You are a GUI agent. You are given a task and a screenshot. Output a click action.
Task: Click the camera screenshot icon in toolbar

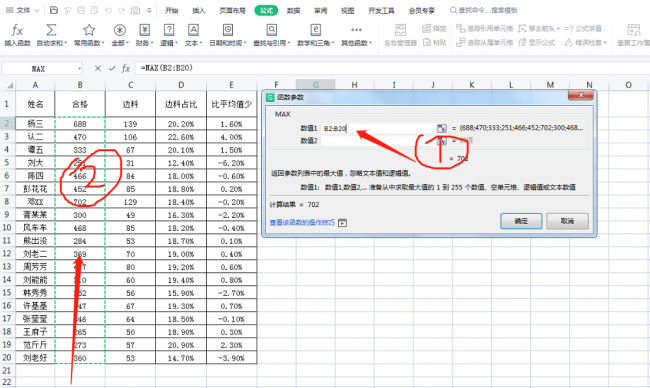(x=135, y=10)
